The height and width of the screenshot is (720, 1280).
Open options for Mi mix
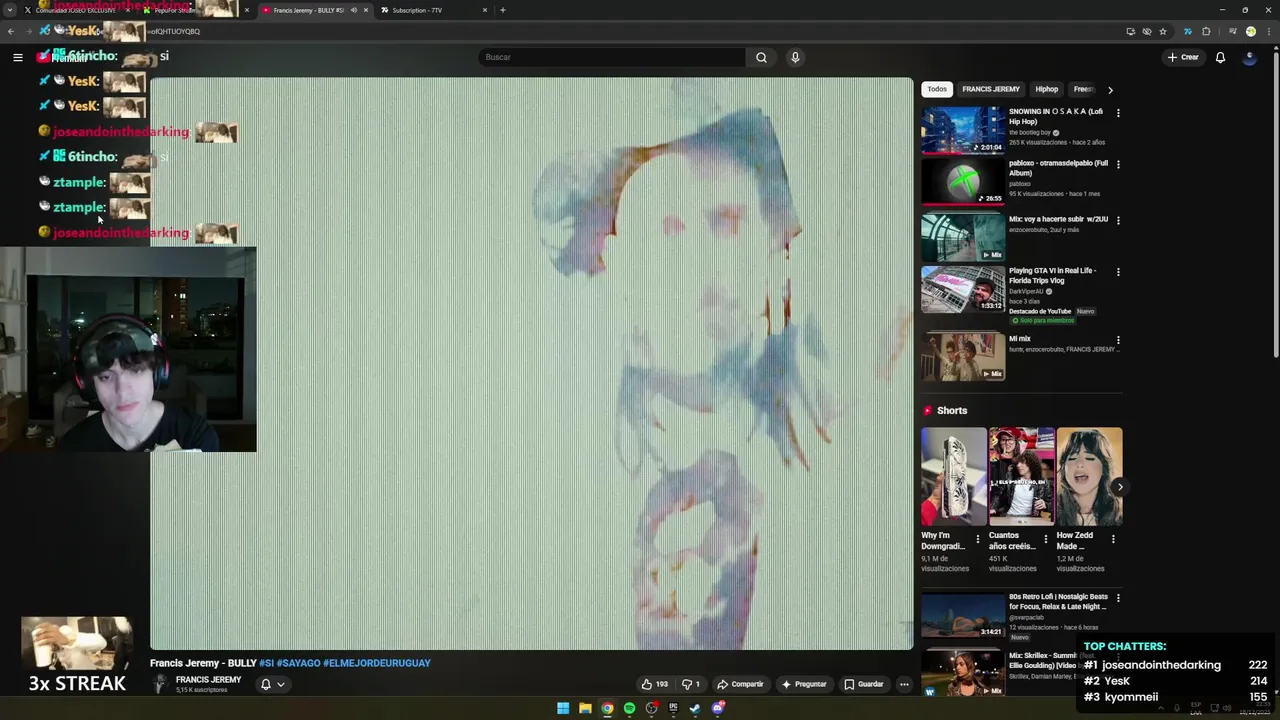(x=1118, y=340)
